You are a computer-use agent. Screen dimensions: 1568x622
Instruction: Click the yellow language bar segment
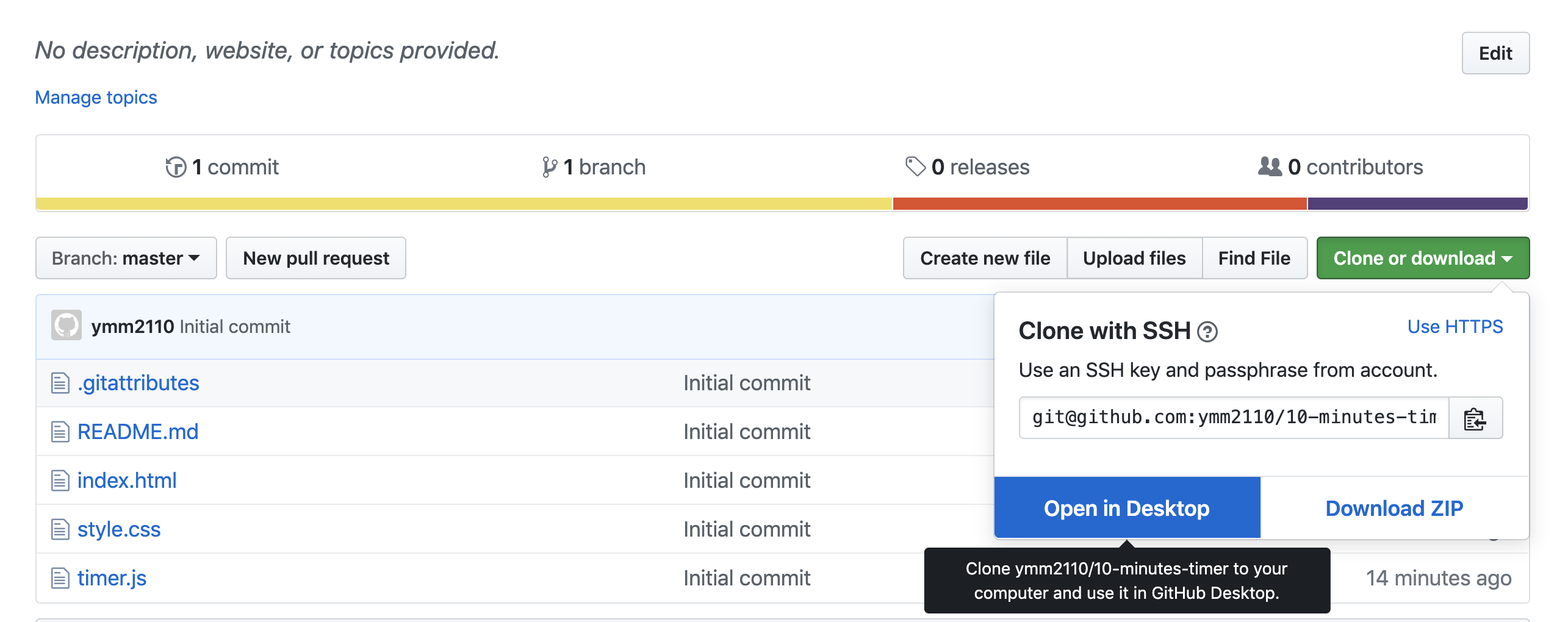tap(464, 204)
